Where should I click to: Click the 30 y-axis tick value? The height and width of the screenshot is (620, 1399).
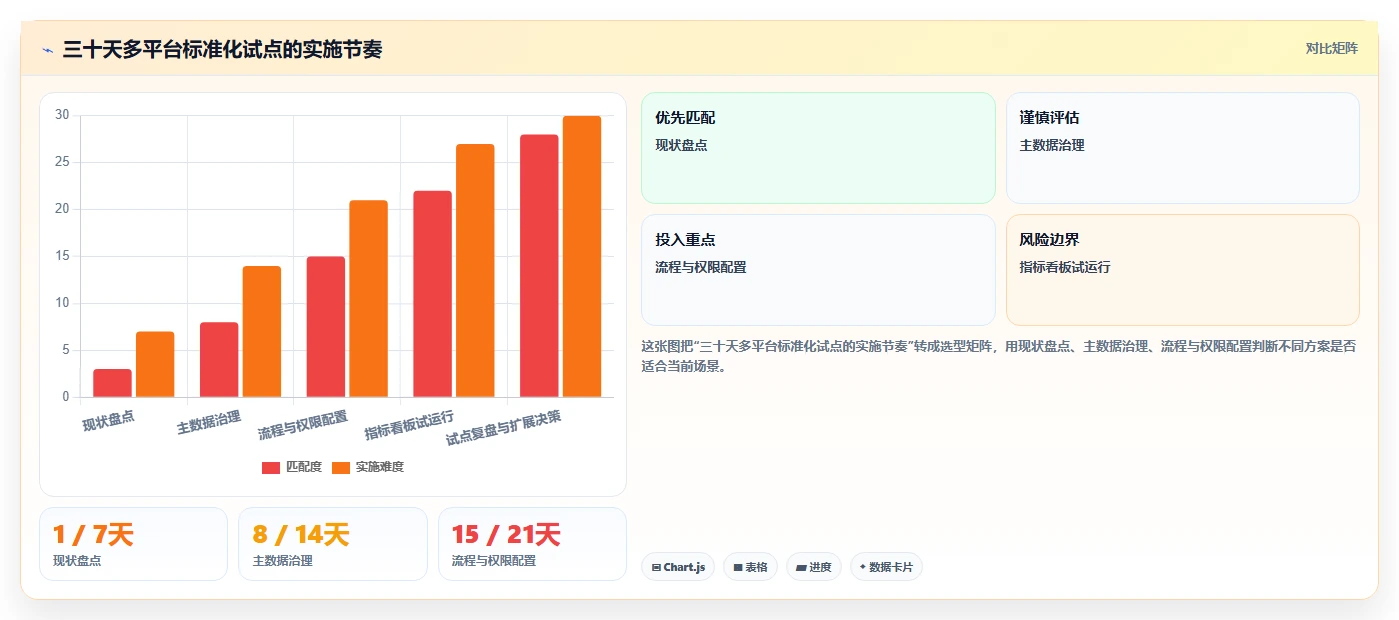pyautogui.click(x=62, y=115)
